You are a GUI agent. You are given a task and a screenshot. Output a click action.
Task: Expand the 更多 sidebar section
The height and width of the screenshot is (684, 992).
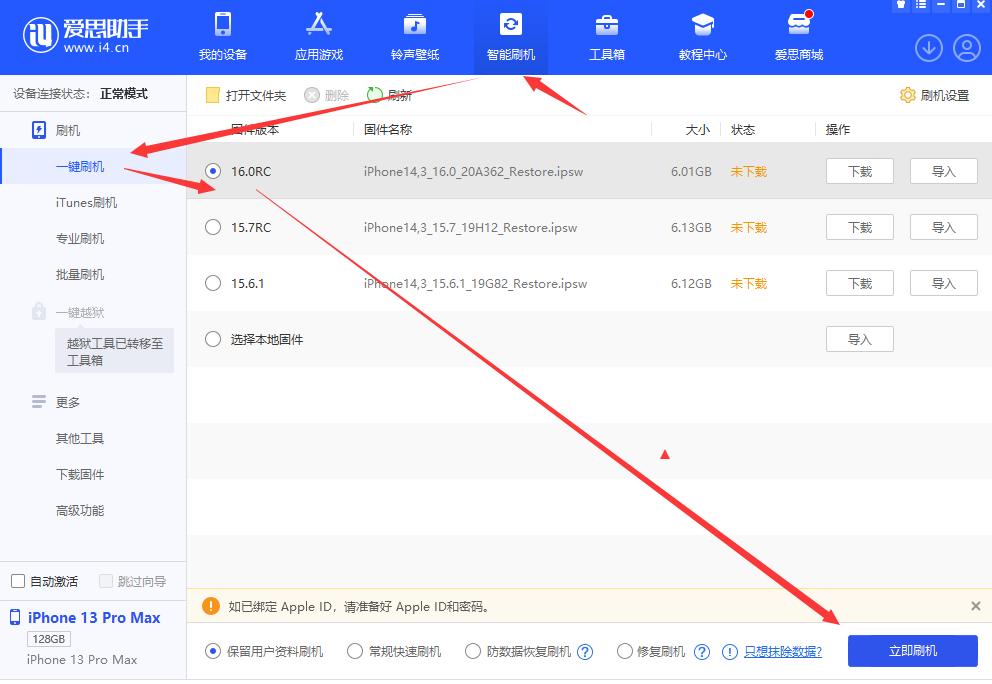tap(67, 402)
